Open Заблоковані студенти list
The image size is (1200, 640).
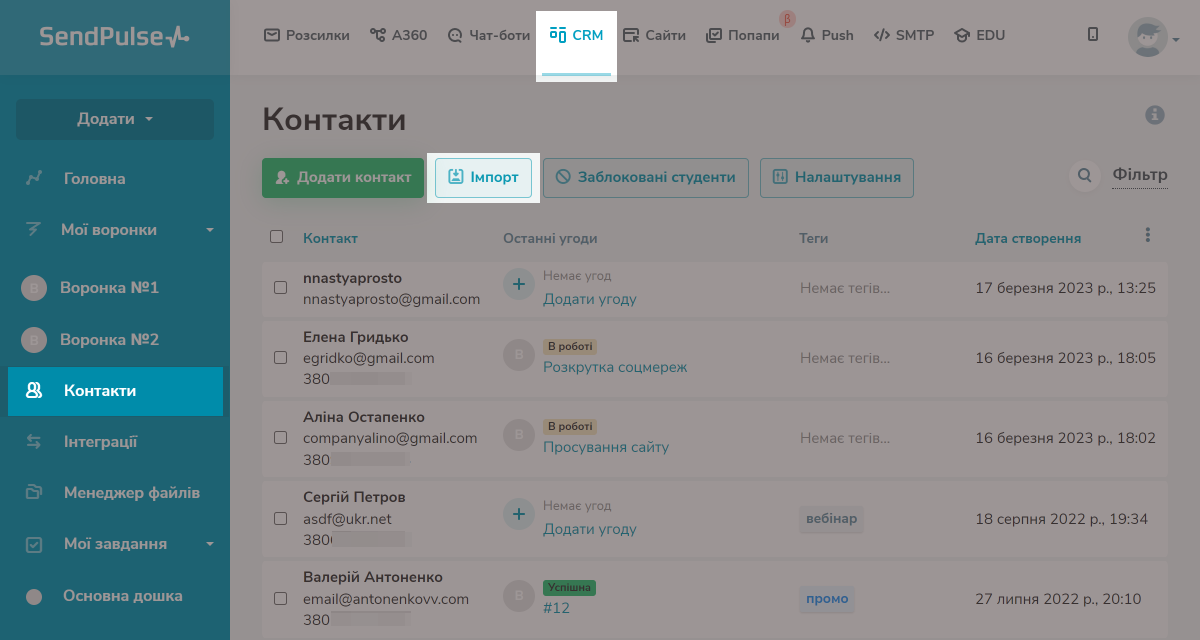646,178
